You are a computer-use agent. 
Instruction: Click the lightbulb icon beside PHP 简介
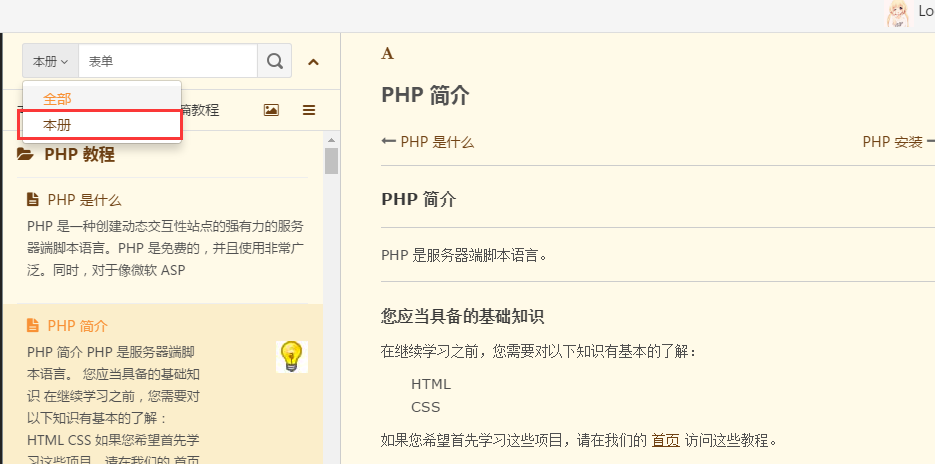coord(291,355)
